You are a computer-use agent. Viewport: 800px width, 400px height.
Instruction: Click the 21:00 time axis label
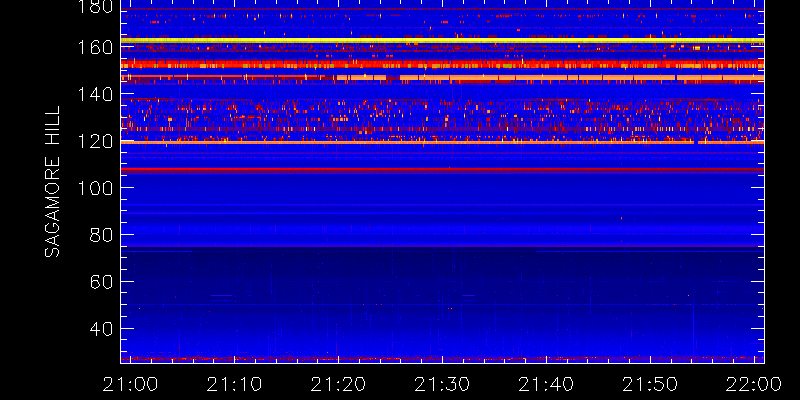(128, 384)
